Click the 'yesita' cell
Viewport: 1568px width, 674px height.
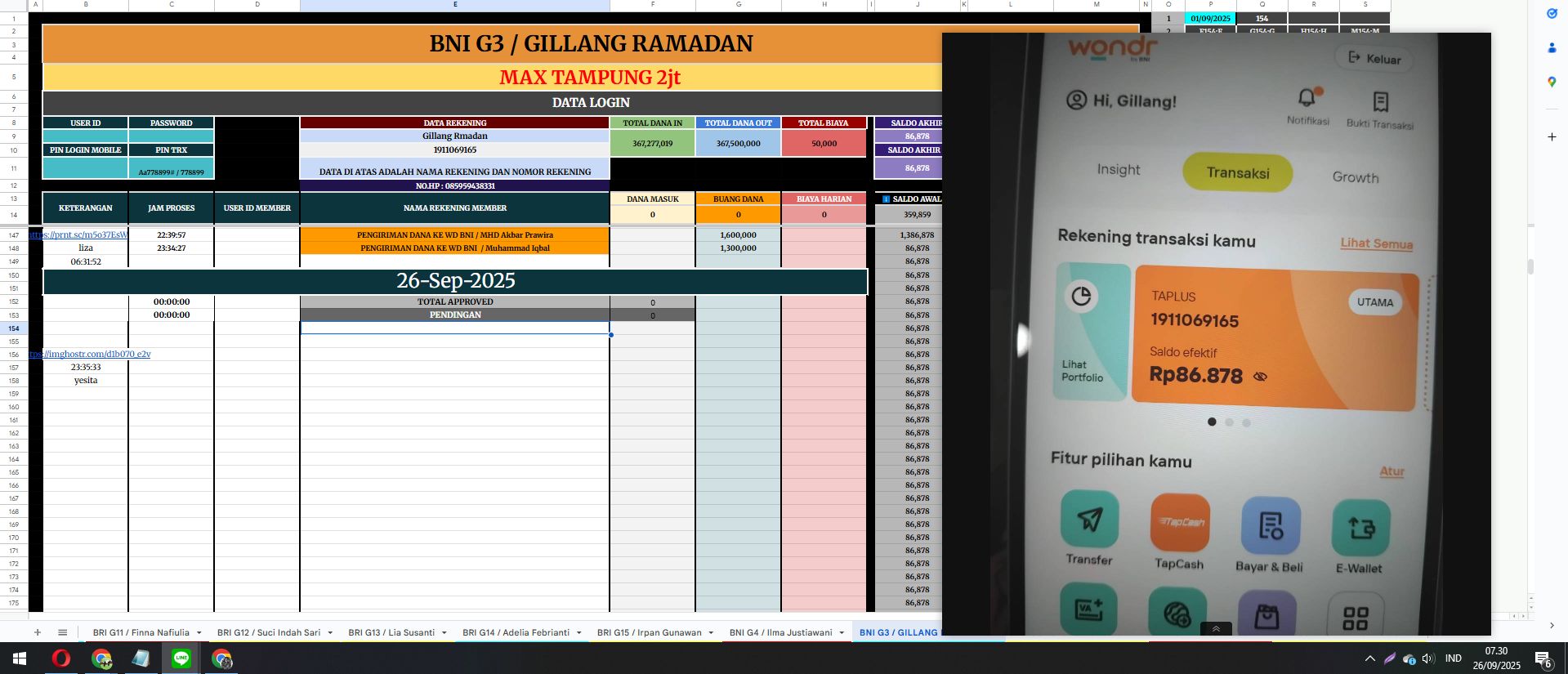point(86,380)
